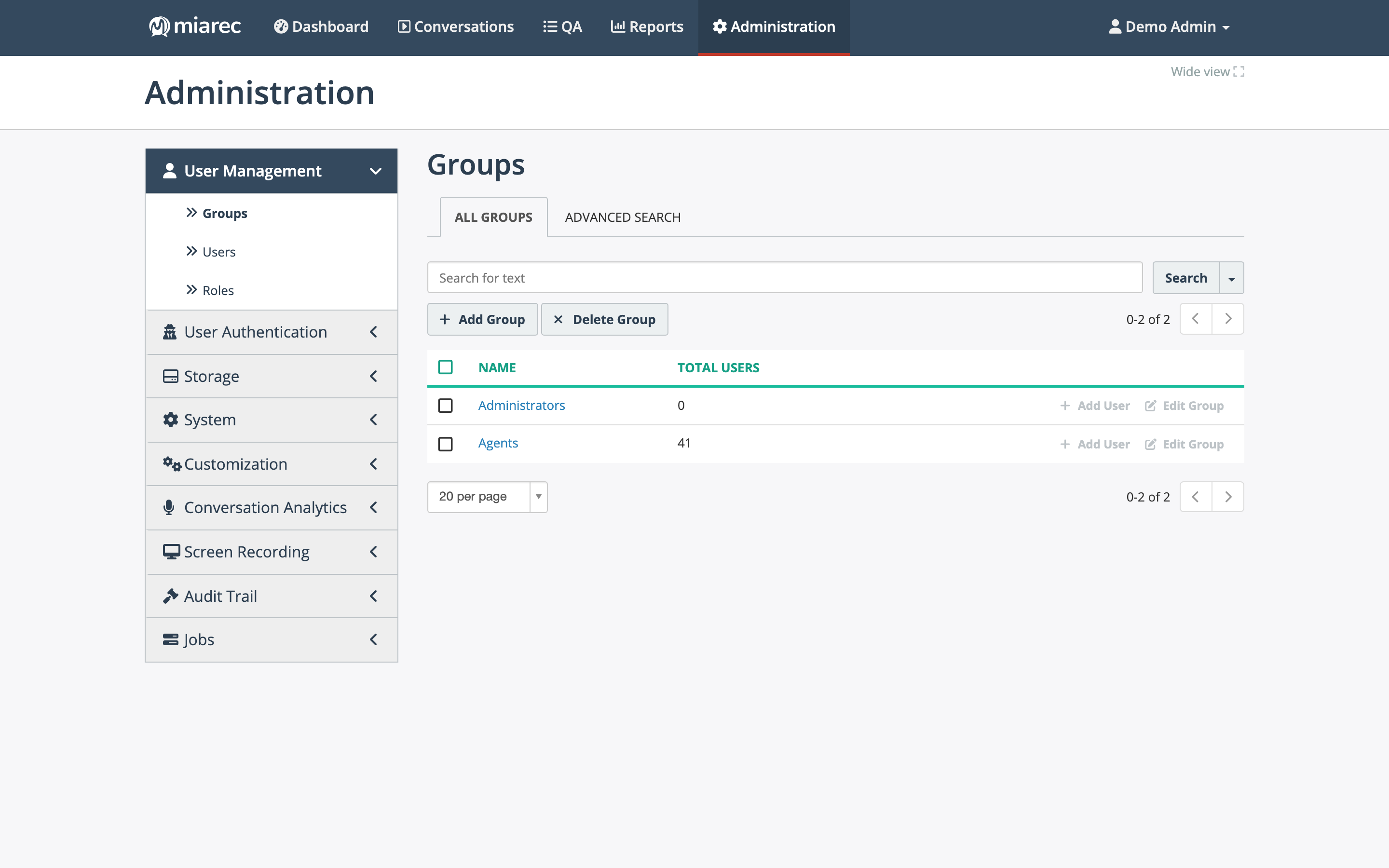Open Wide view expand icon
The image size is (1389, 868).
(1239, 72)
